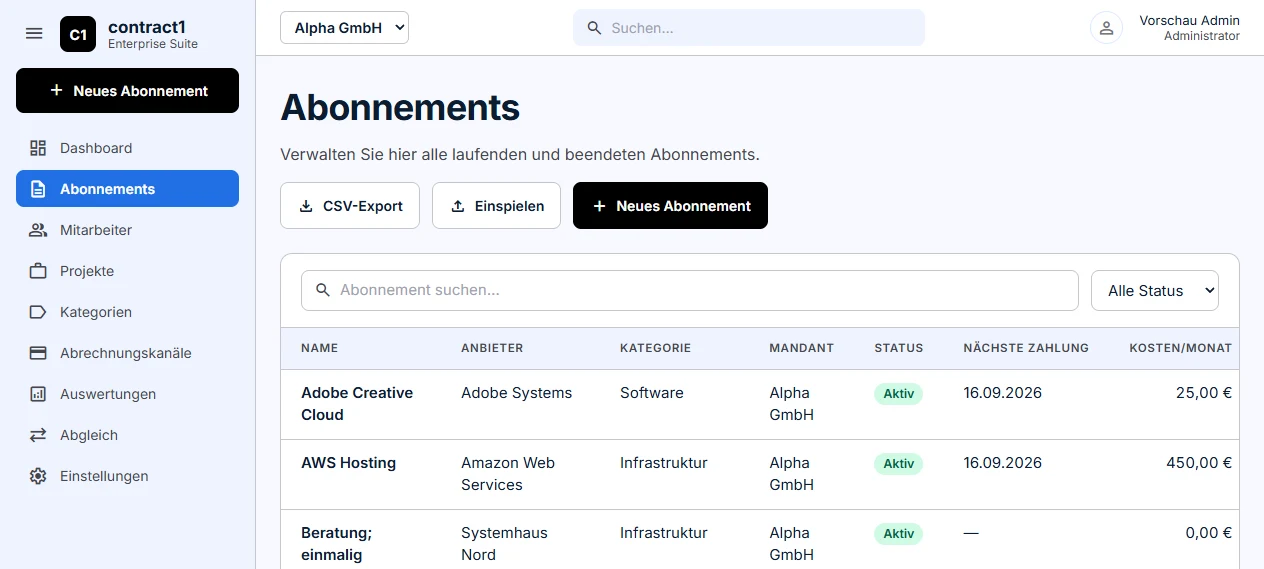The width and height of the screenshot is (1264, 569).
Task: Click the download icon on CSV-Export
Action: [x=306, y=206]
